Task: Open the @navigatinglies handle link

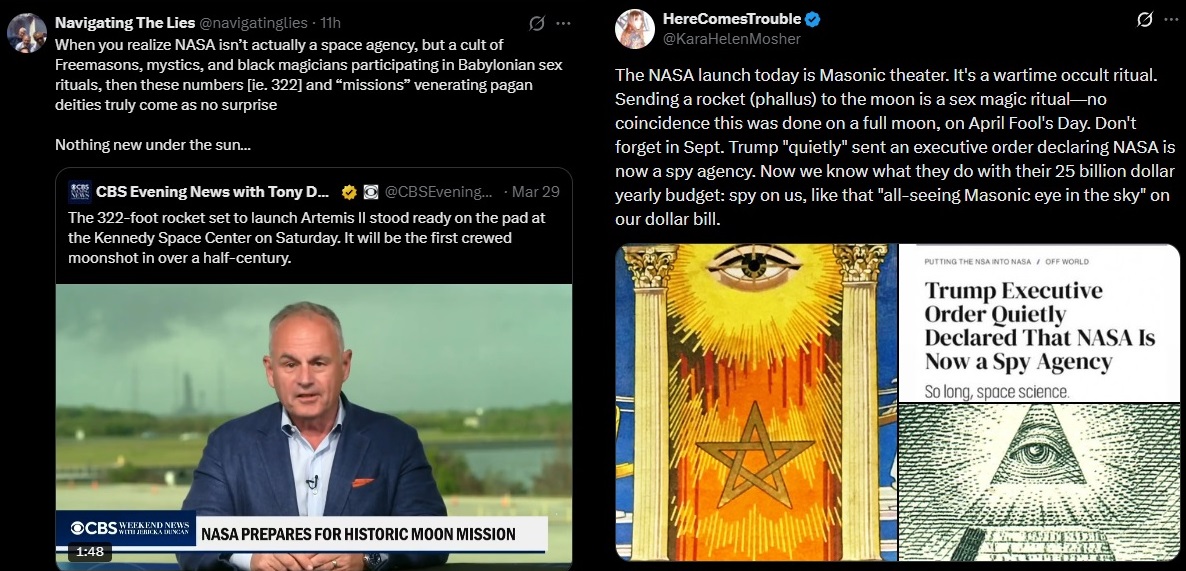Action: [253, 23]
